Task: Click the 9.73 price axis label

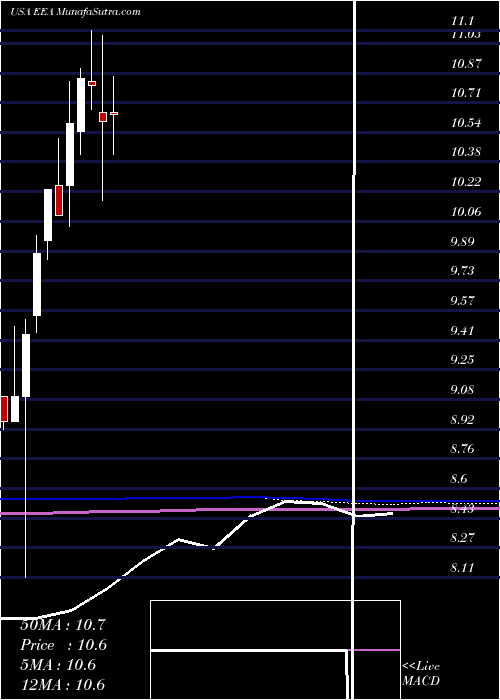Action: (x=462, y=271)
